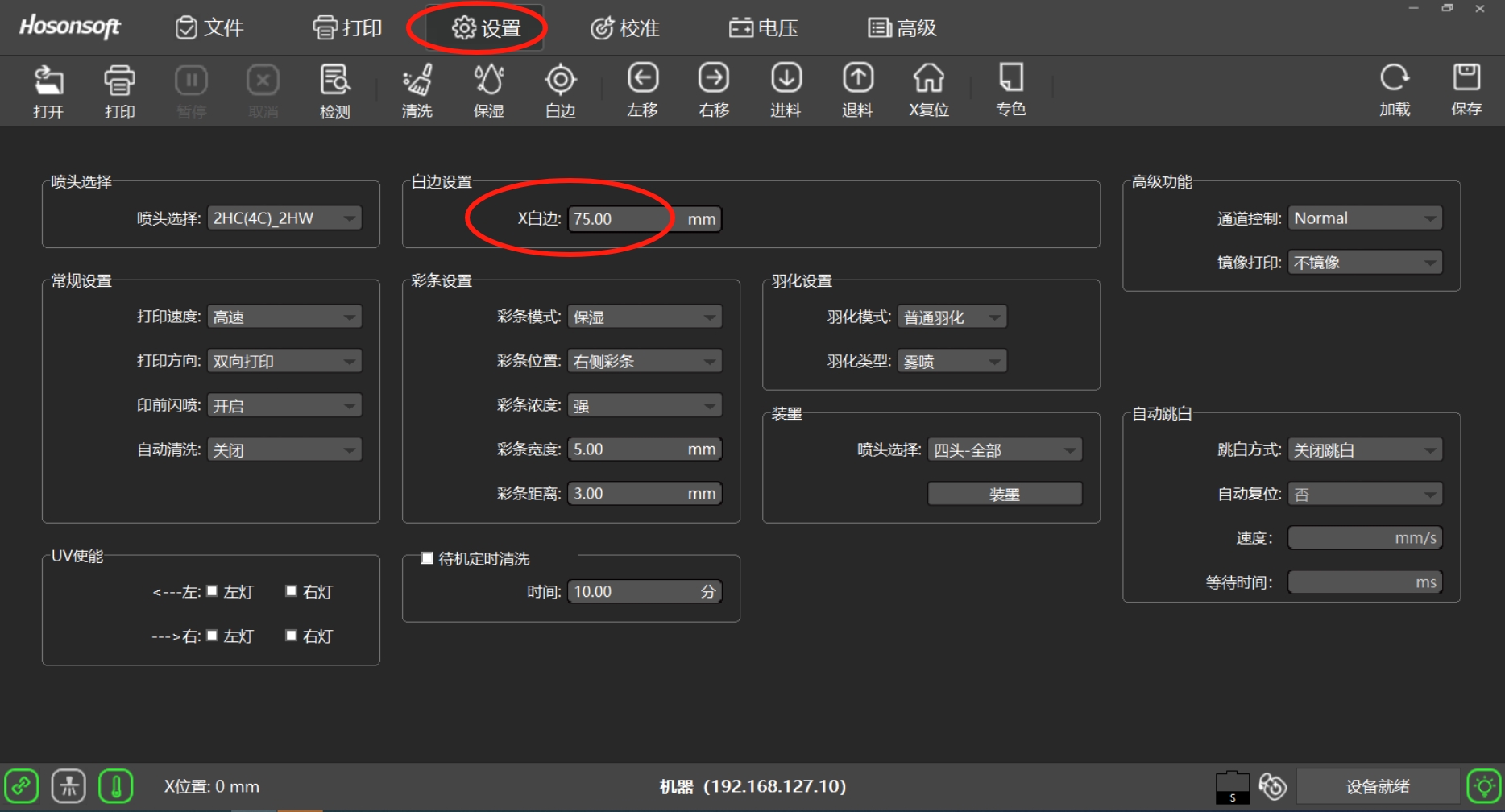Click the 加载 reload settings icon
1505x812 pixels.
tap(1394, 90)
